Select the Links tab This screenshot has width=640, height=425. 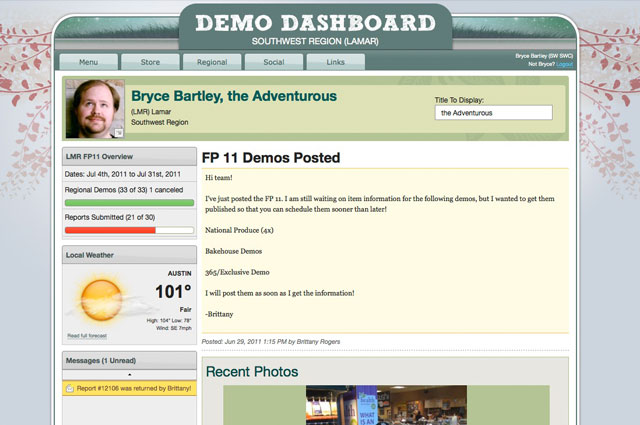[x=336, y=62]
